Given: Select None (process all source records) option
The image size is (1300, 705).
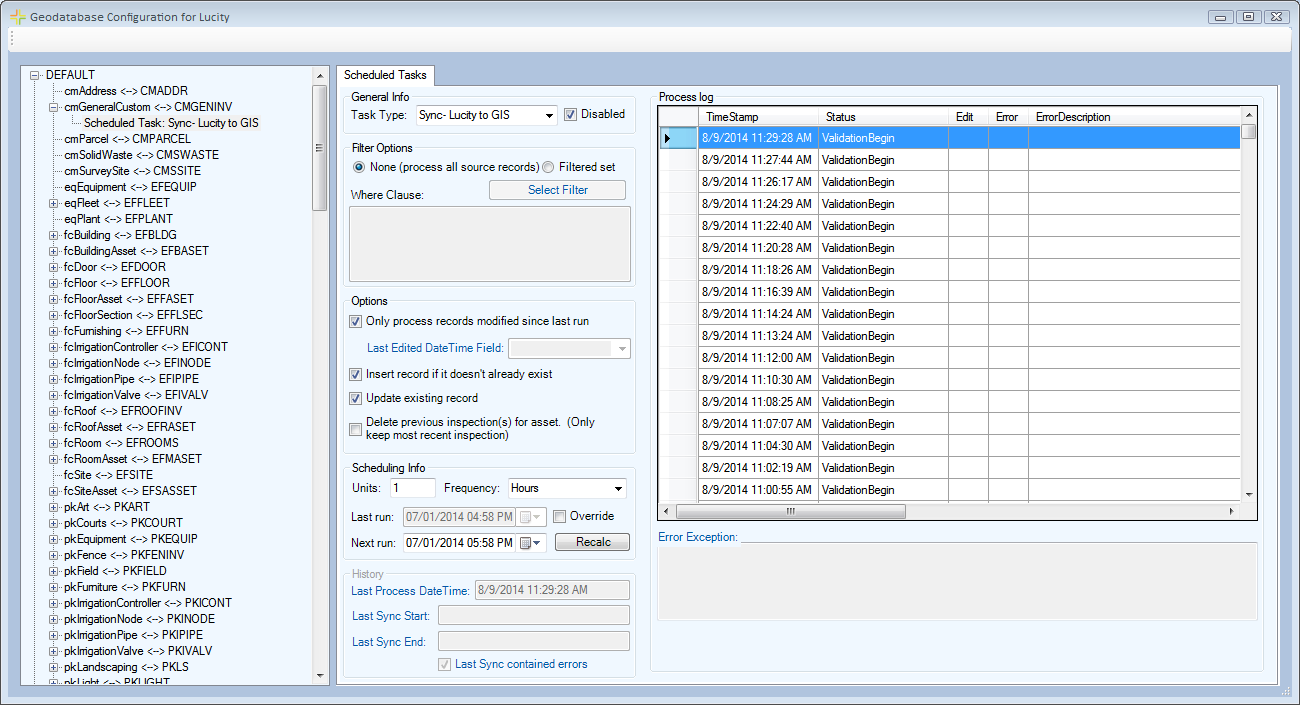Looking at the screenshot, I should pos(359,167).
